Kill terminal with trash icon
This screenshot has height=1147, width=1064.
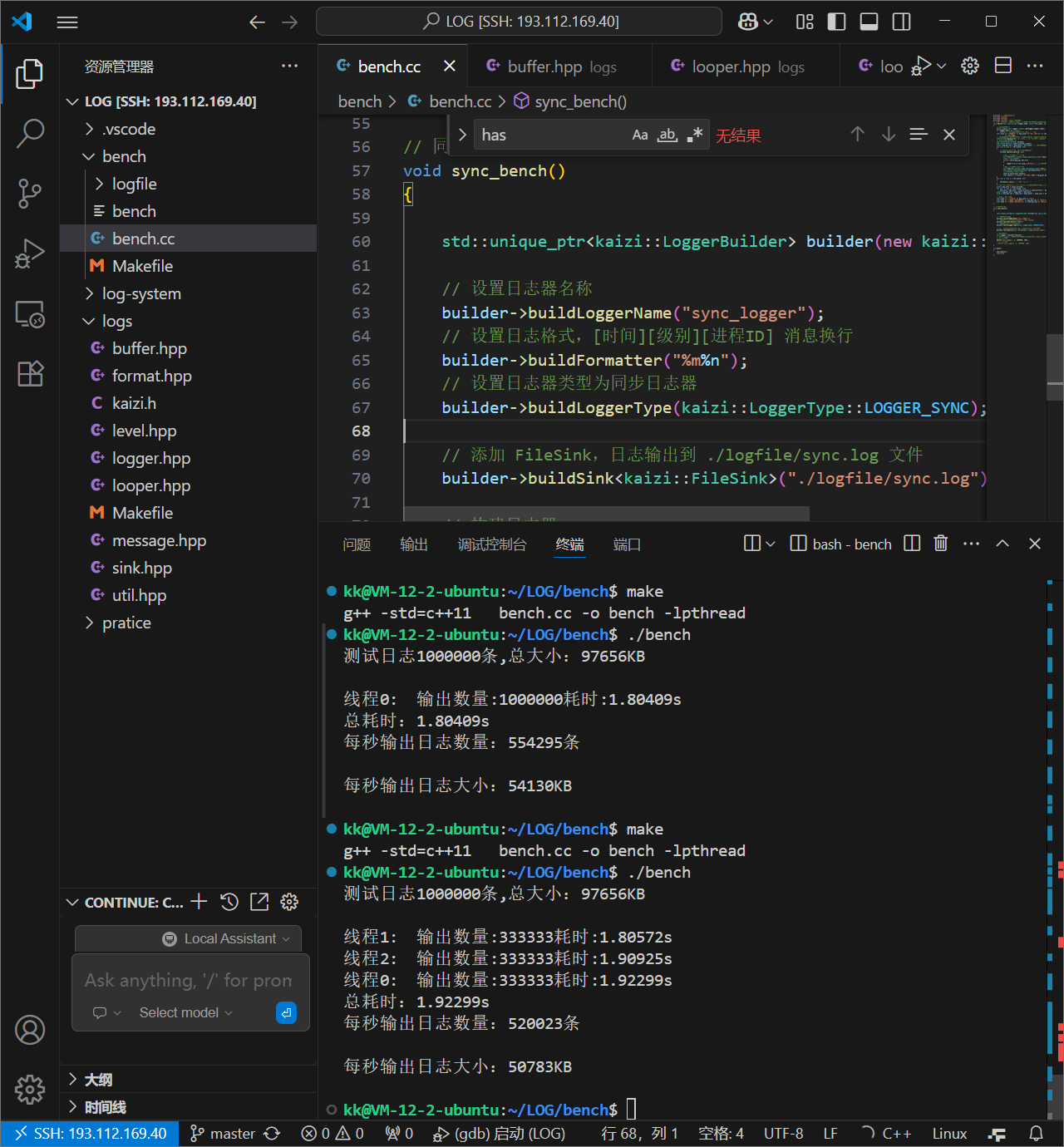(x=941, y=543)
